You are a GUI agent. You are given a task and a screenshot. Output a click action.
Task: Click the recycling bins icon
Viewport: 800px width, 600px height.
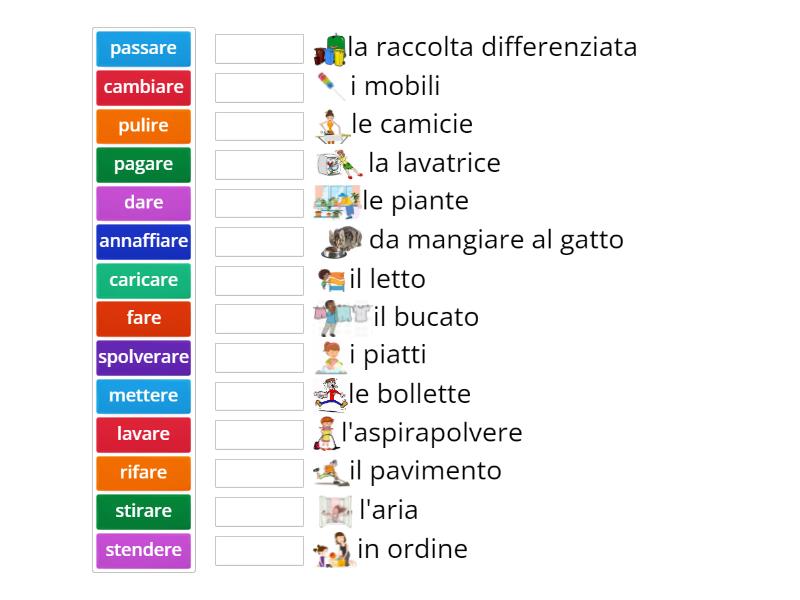click(330, 50)
